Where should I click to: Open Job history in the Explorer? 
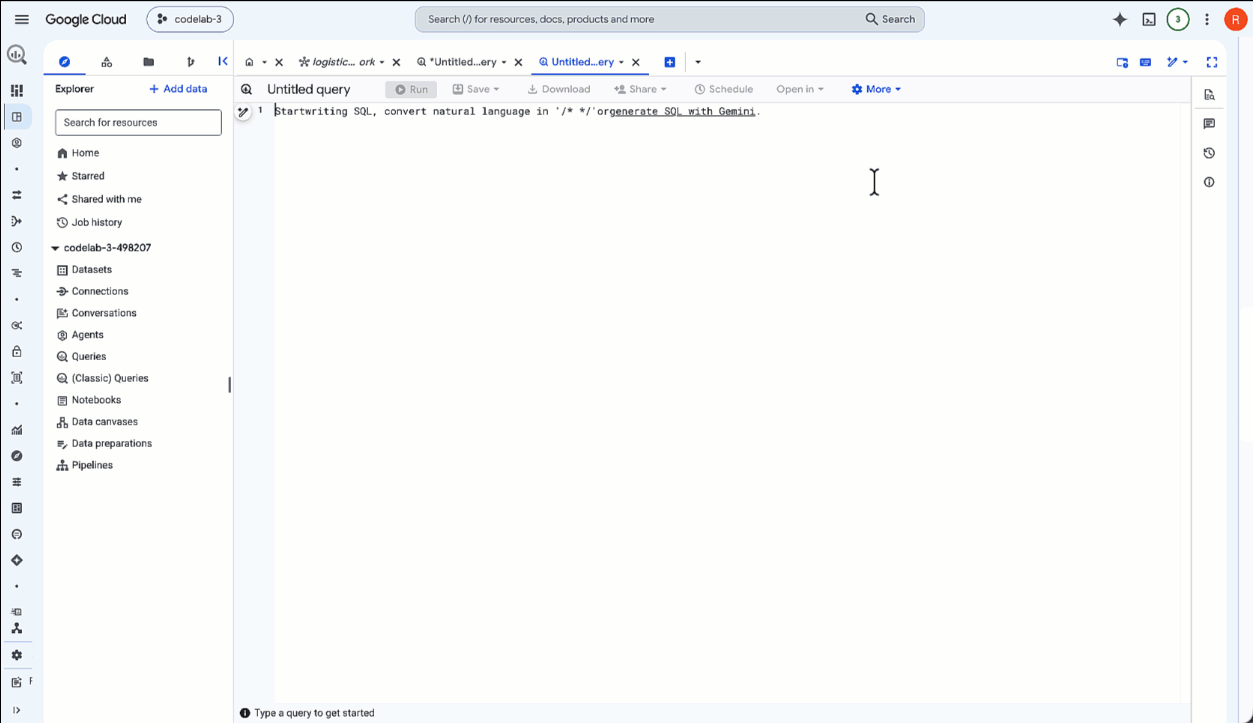click(89, 222)
